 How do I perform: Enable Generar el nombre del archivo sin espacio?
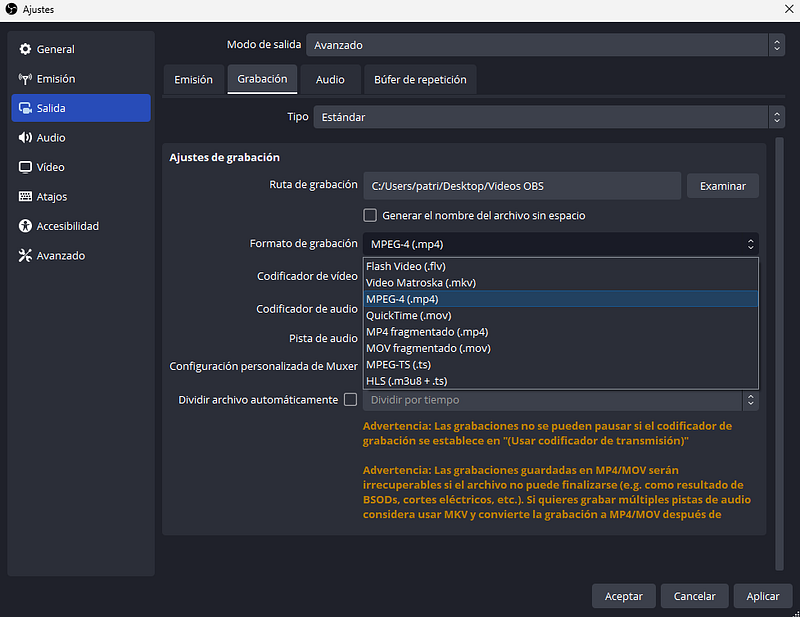point(370,215)
